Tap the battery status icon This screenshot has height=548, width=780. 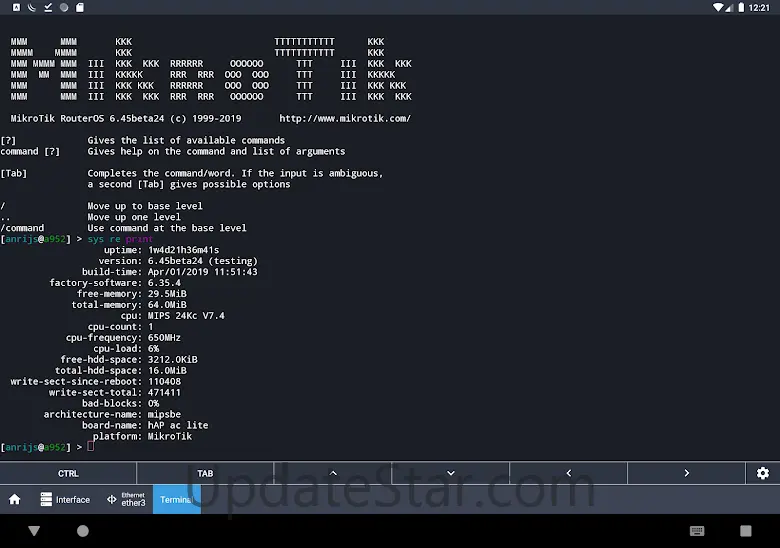point(741,7)
